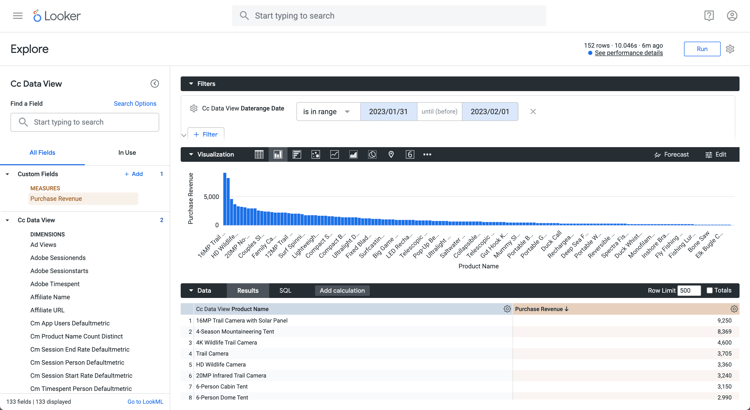The height and width of the screenshot is (410, 750).
Task: Select Cm Product Name Count Distinct field
Action: click(x=77, y=336)
